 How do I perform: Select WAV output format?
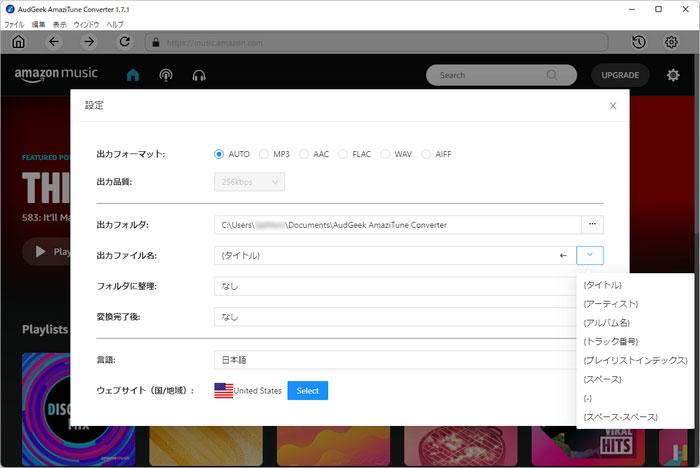pos(385,154)
